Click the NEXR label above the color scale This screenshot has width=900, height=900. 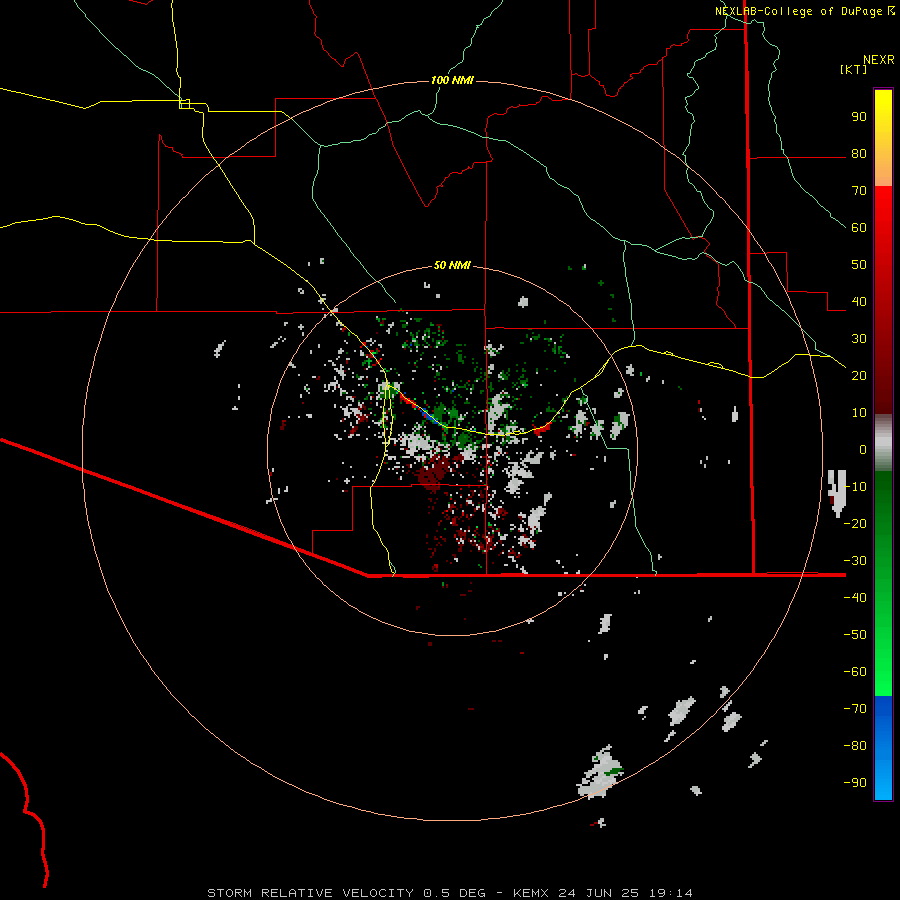tap(879, 60)
